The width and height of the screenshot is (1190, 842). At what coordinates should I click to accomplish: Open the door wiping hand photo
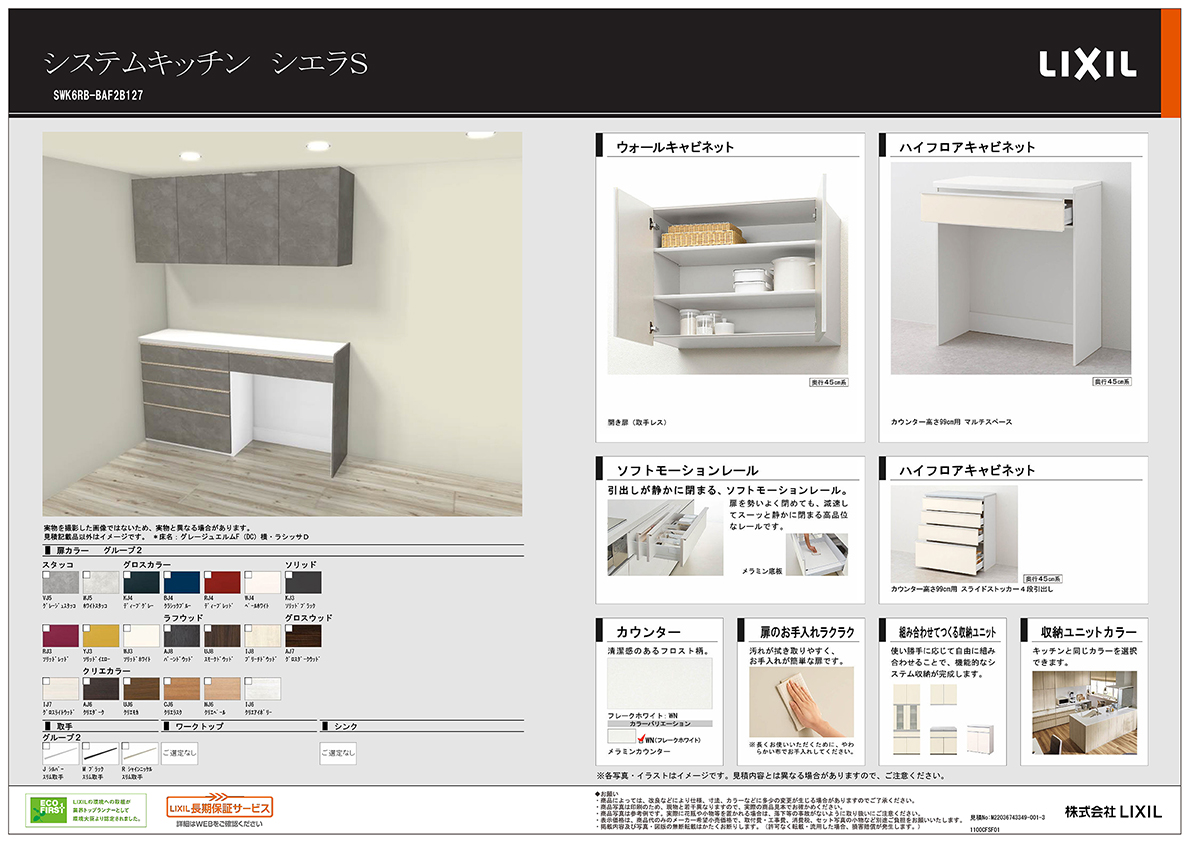click(x=801, y=702)
